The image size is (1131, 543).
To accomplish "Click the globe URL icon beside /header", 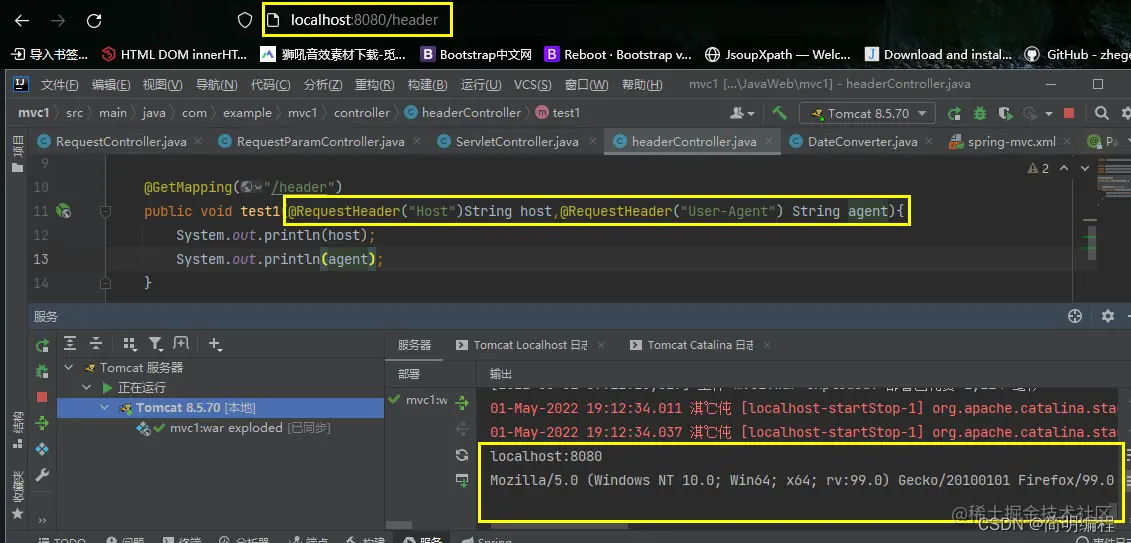I will (x=251, y=187).
